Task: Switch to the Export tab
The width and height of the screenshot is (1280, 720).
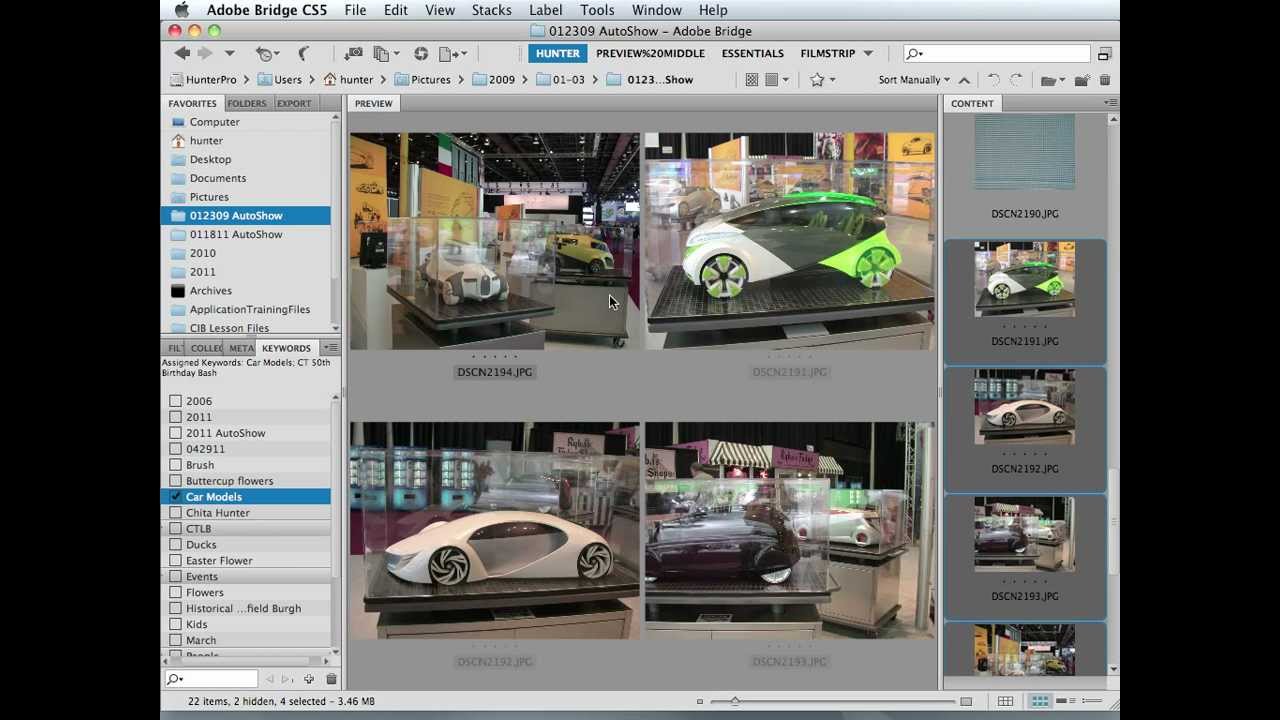Action: [x=294, y=103]
